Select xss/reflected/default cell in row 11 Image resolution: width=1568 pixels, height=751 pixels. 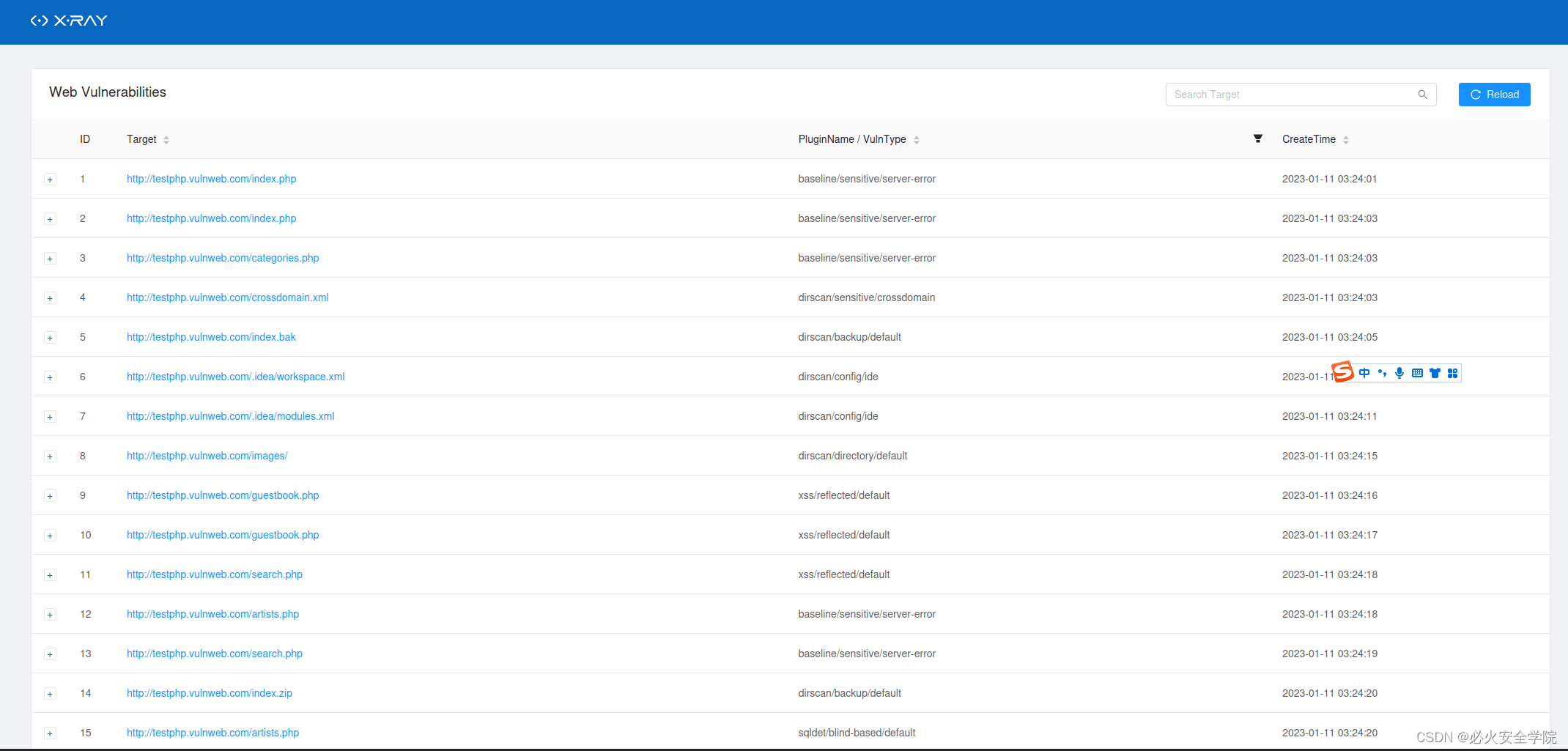(843, 574)
